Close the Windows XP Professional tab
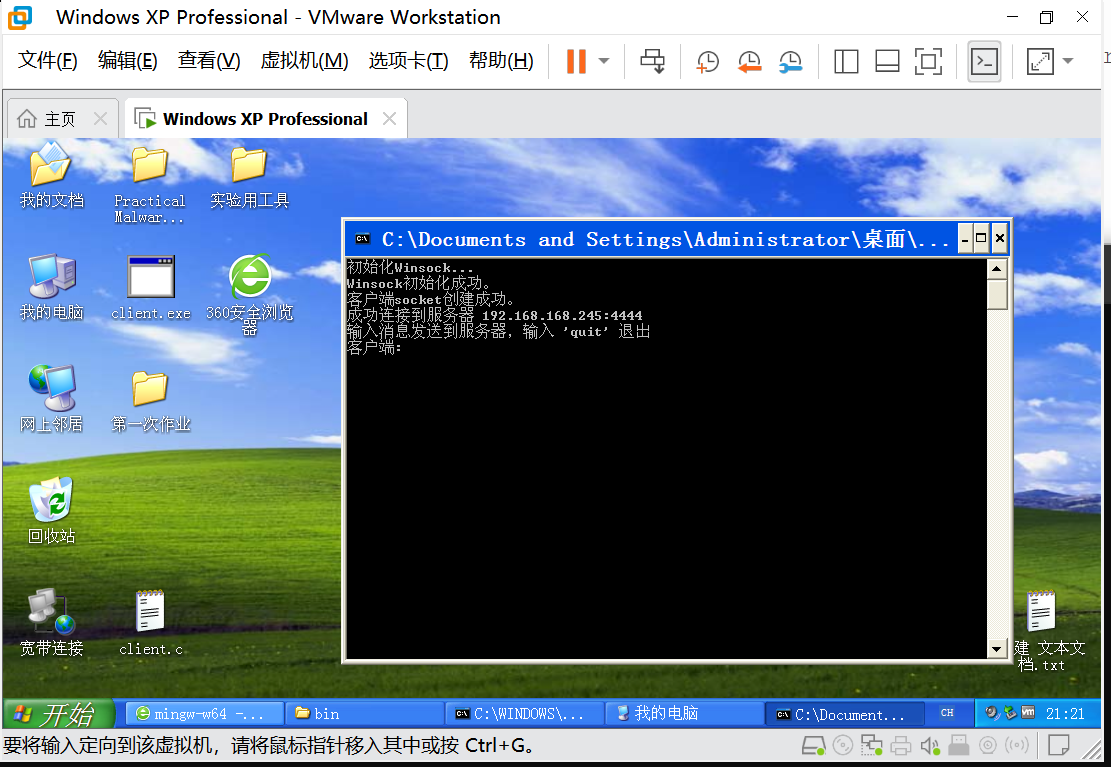 389,119
